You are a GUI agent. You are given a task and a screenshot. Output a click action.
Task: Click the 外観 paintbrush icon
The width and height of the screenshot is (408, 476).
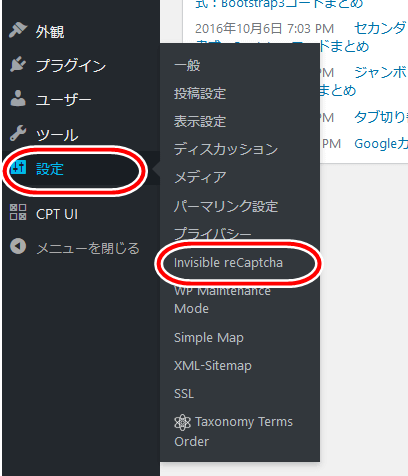pyautogui.click(x=18, y=30)
